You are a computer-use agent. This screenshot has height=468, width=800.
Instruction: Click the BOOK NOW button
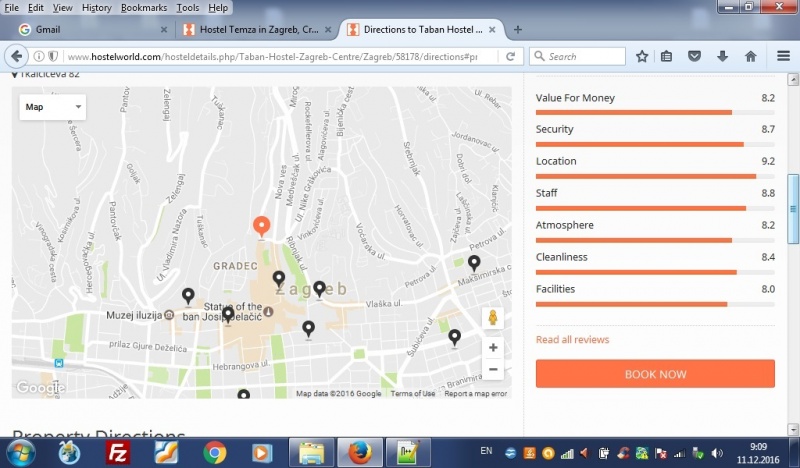[x=655, y=374]
